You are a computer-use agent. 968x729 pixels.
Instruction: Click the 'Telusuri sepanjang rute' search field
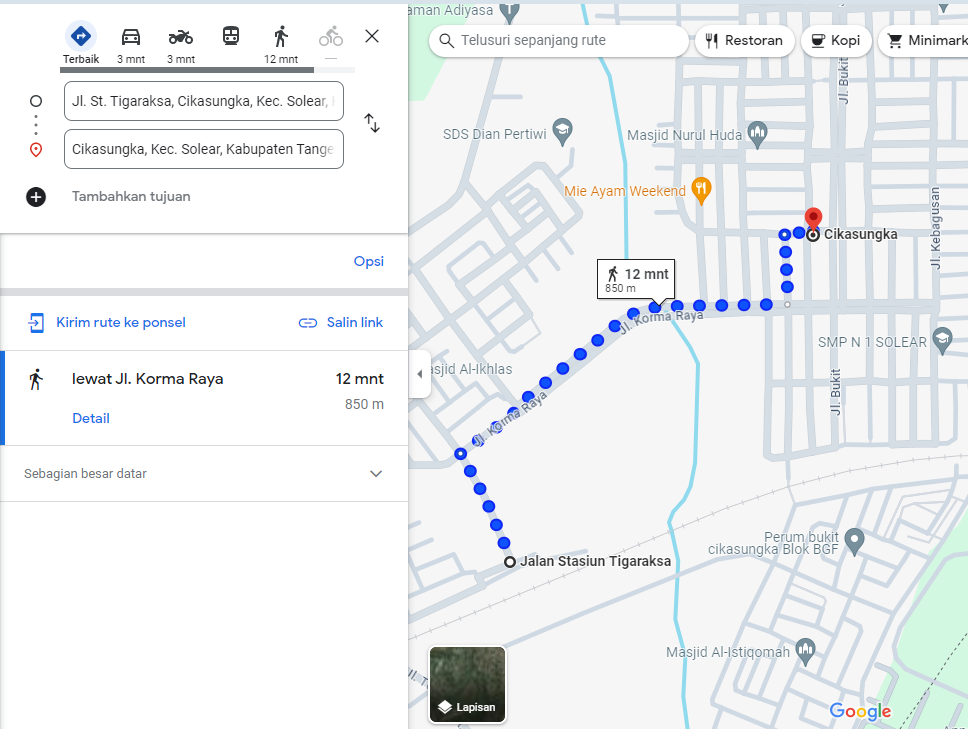(558, 41)
